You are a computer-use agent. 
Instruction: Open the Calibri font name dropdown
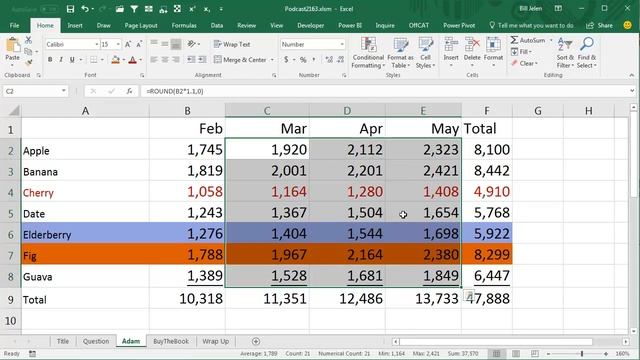[x=97, y=44]
